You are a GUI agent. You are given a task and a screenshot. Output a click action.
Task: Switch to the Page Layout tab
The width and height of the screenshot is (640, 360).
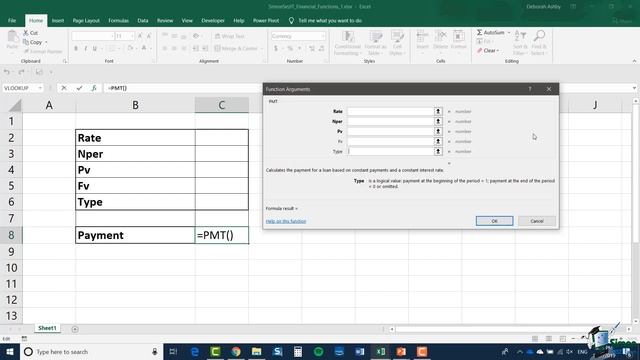point(86,20)
